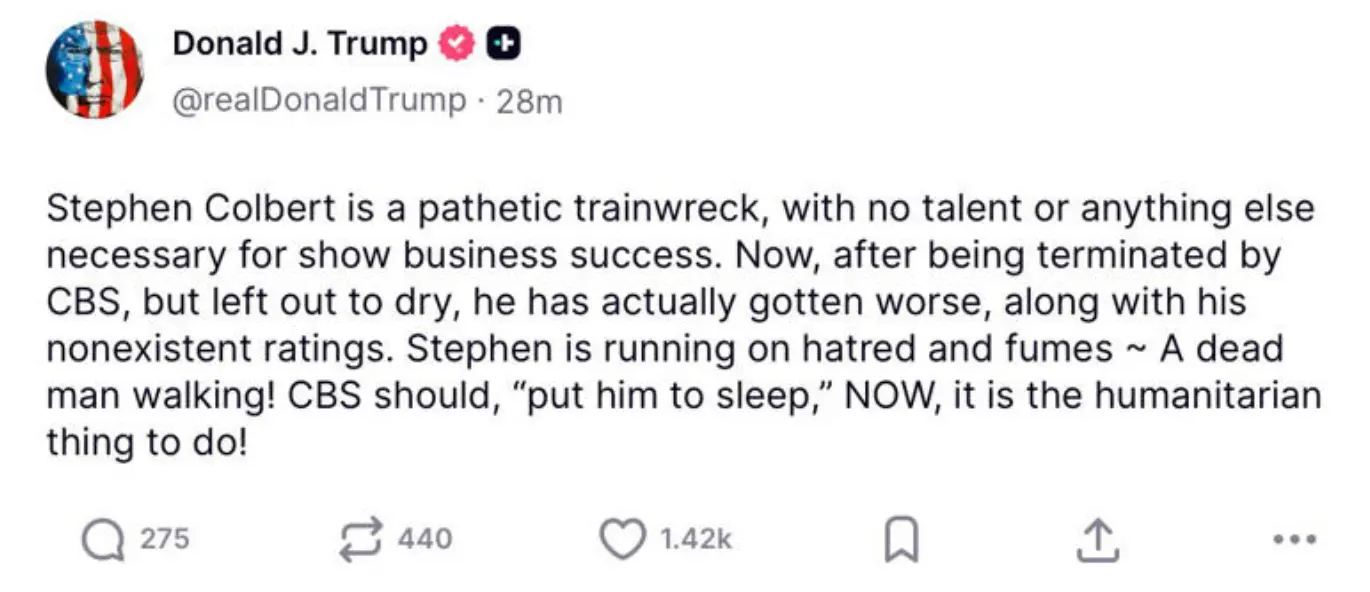Click the 275 reply count
The height and width of the screenshot is (592, 1370).
(164, 539)
